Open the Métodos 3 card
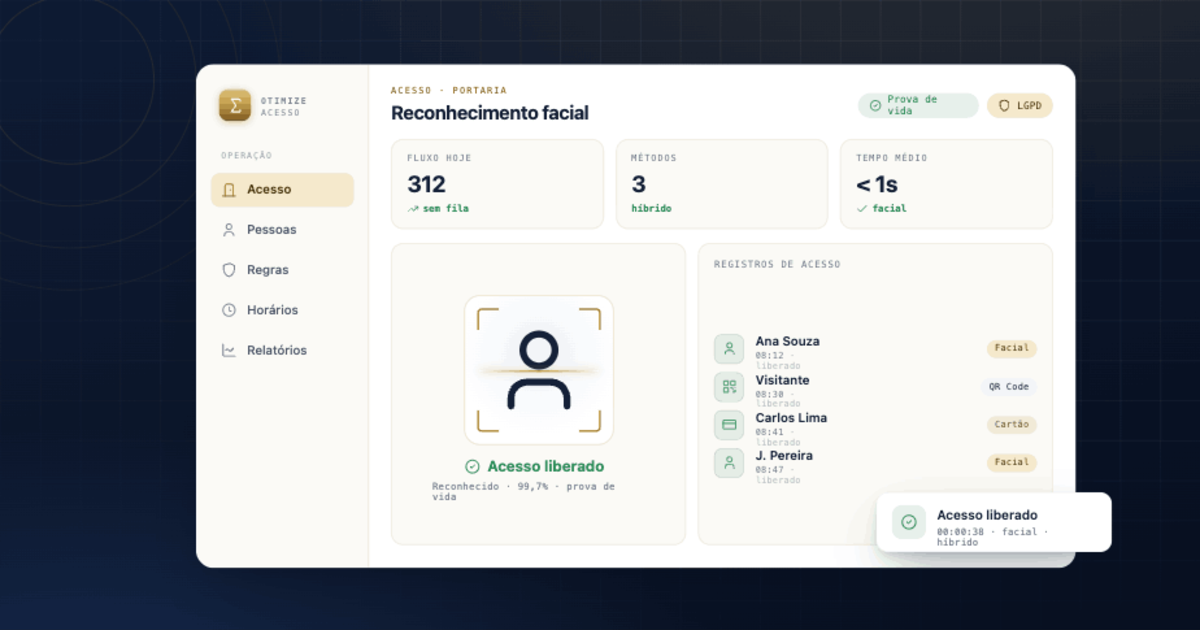1200x630 pixels. (x=721, y=184)
